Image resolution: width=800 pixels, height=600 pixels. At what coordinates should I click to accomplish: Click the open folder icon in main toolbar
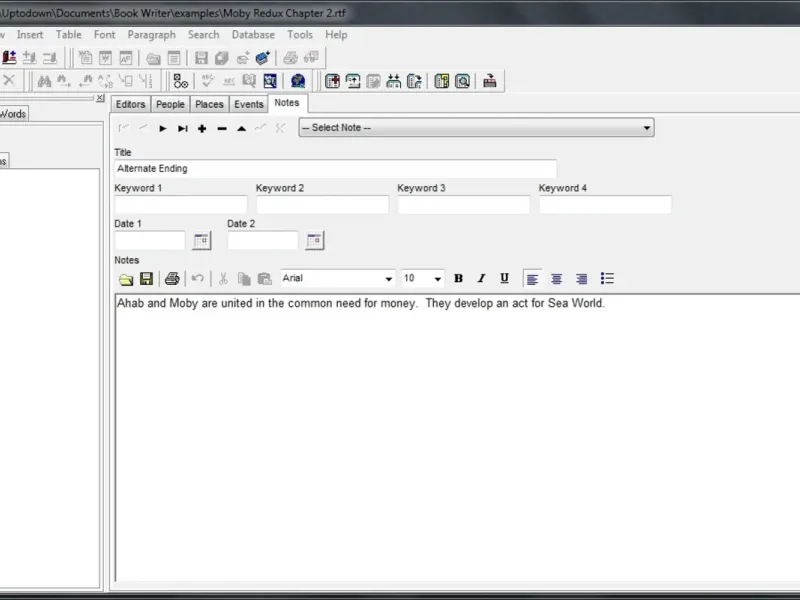[153, 58]
